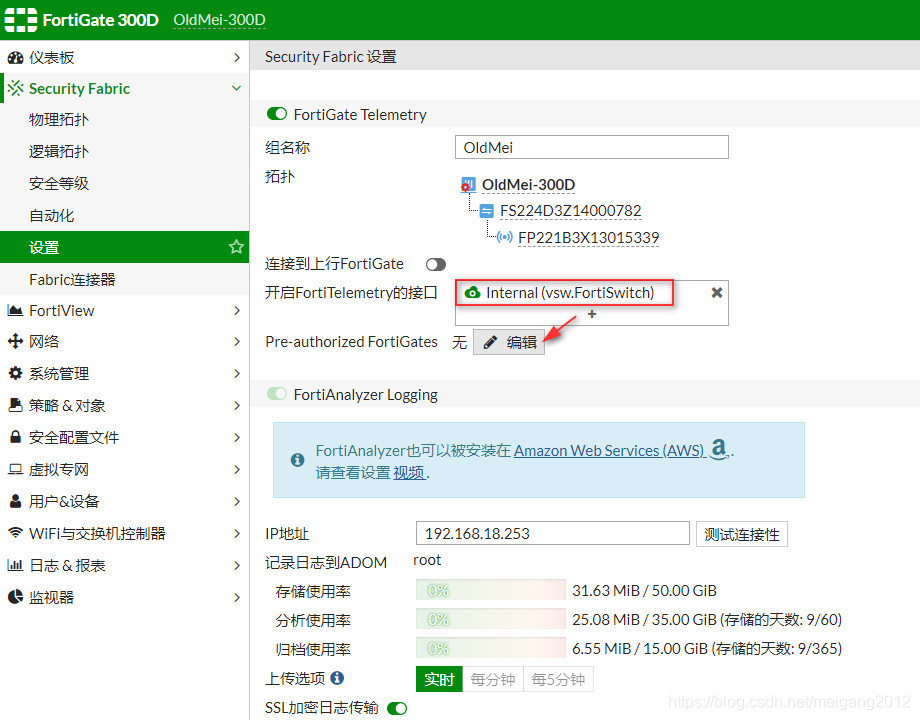Image resolution: width=920 pixels, height=720 pixels.
Task: Click the lock icon beside 安全配置文件
Action: (x=15, y=437)
